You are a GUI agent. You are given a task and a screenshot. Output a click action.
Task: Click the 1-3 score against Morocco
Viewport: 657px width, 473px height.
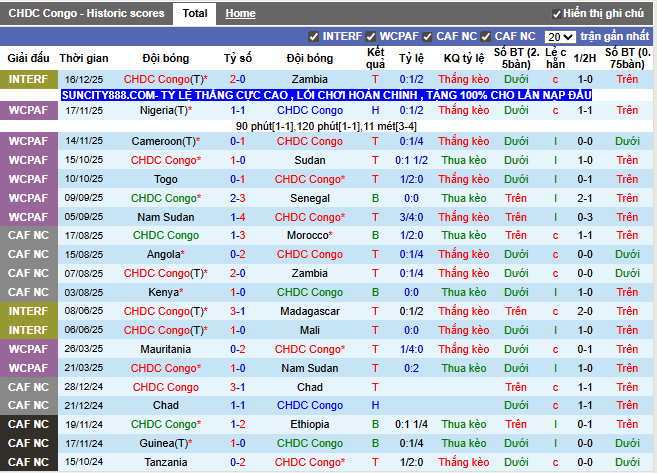click(238, 235)
